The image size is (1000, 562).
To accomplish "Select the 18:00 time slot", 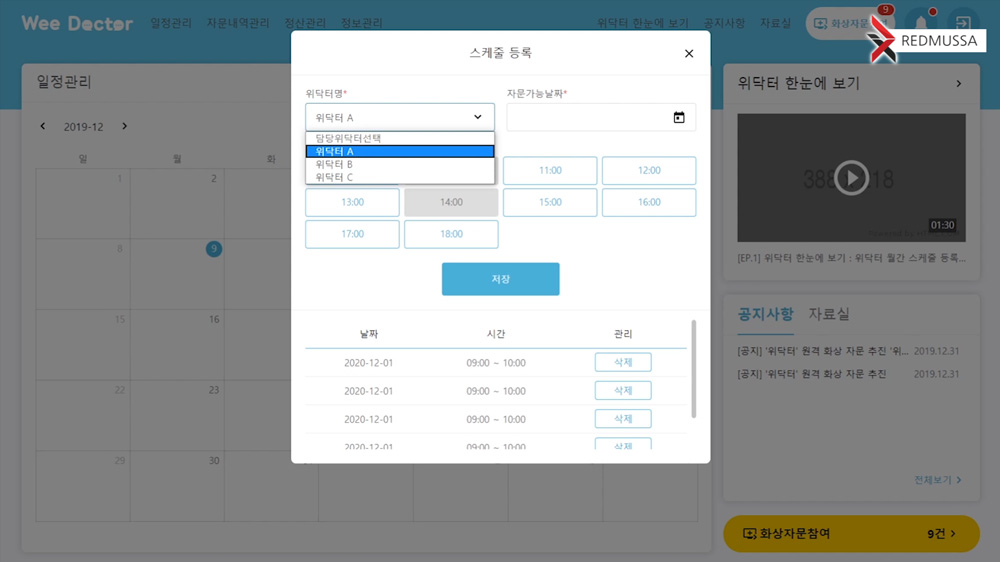I will point(451,234).
